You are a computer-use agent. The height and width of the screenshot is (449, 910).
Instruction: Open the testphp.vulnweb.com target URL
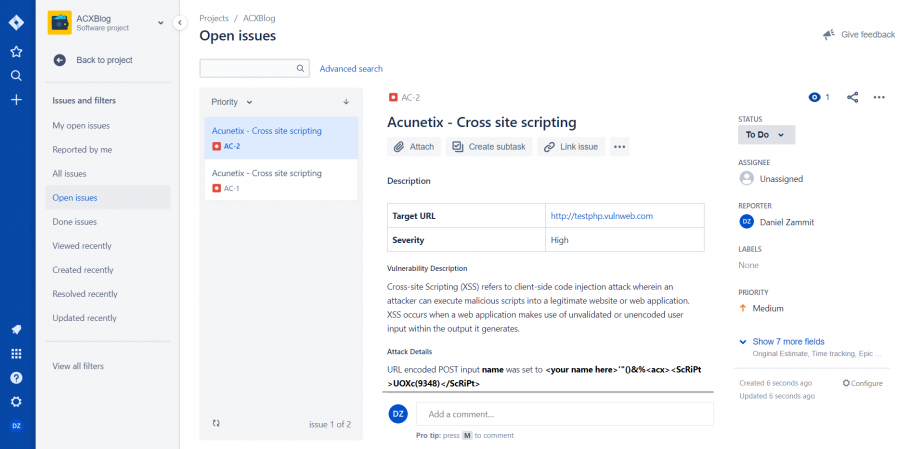[x=602, y=216]
